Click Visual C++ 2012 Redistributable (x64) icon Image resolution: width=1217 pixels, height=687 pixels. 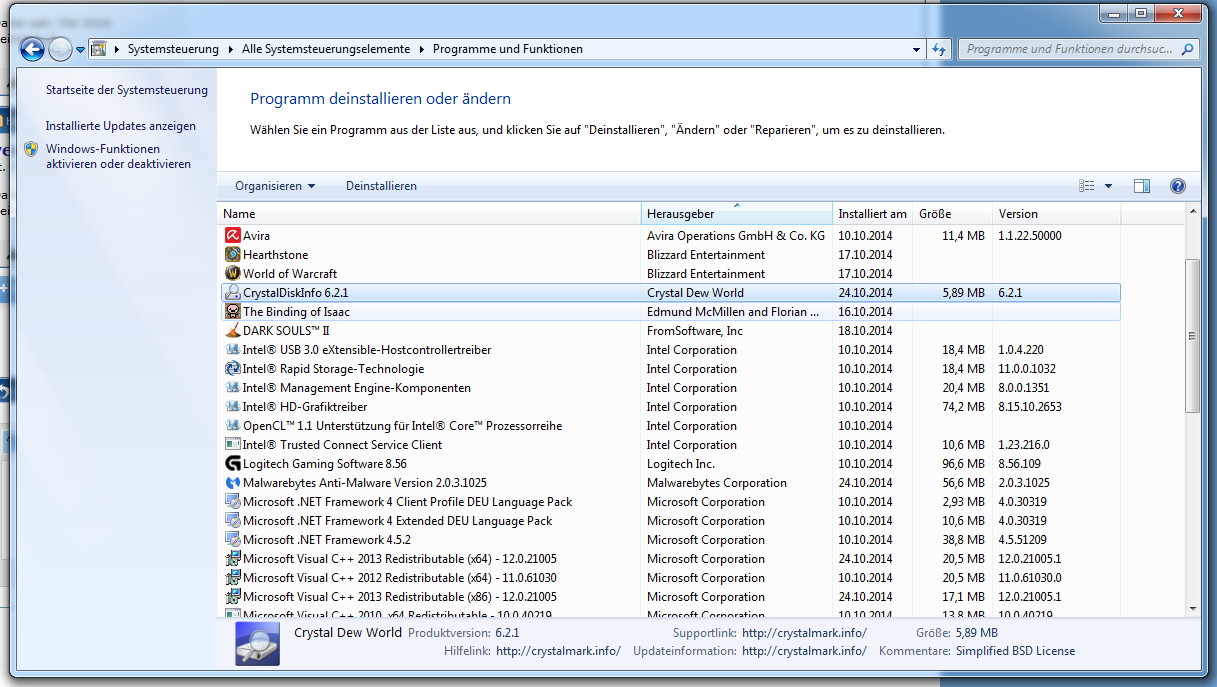pos(232,578)
